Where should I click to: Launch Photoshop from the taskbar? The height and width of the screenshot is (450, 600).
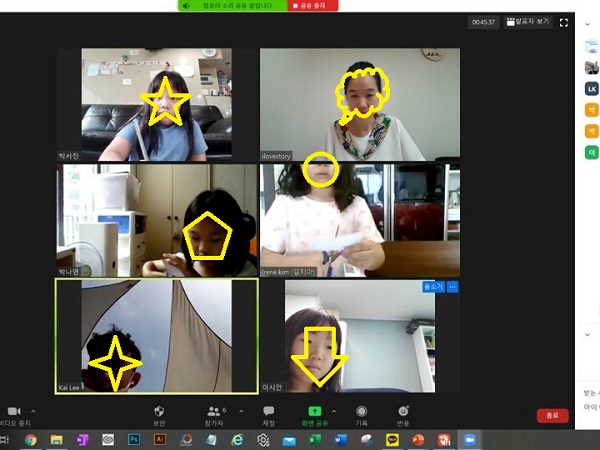click(134, 440)
